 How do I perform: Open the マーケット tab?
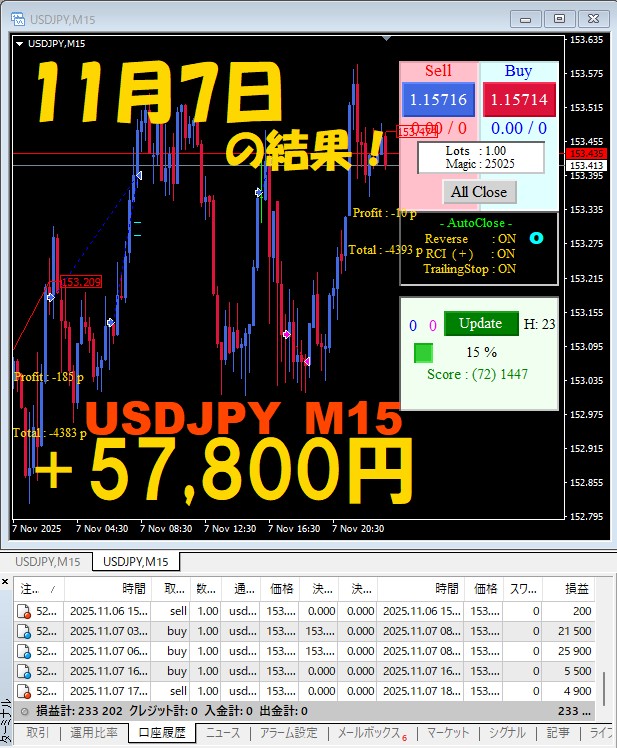tap(448, 732)
